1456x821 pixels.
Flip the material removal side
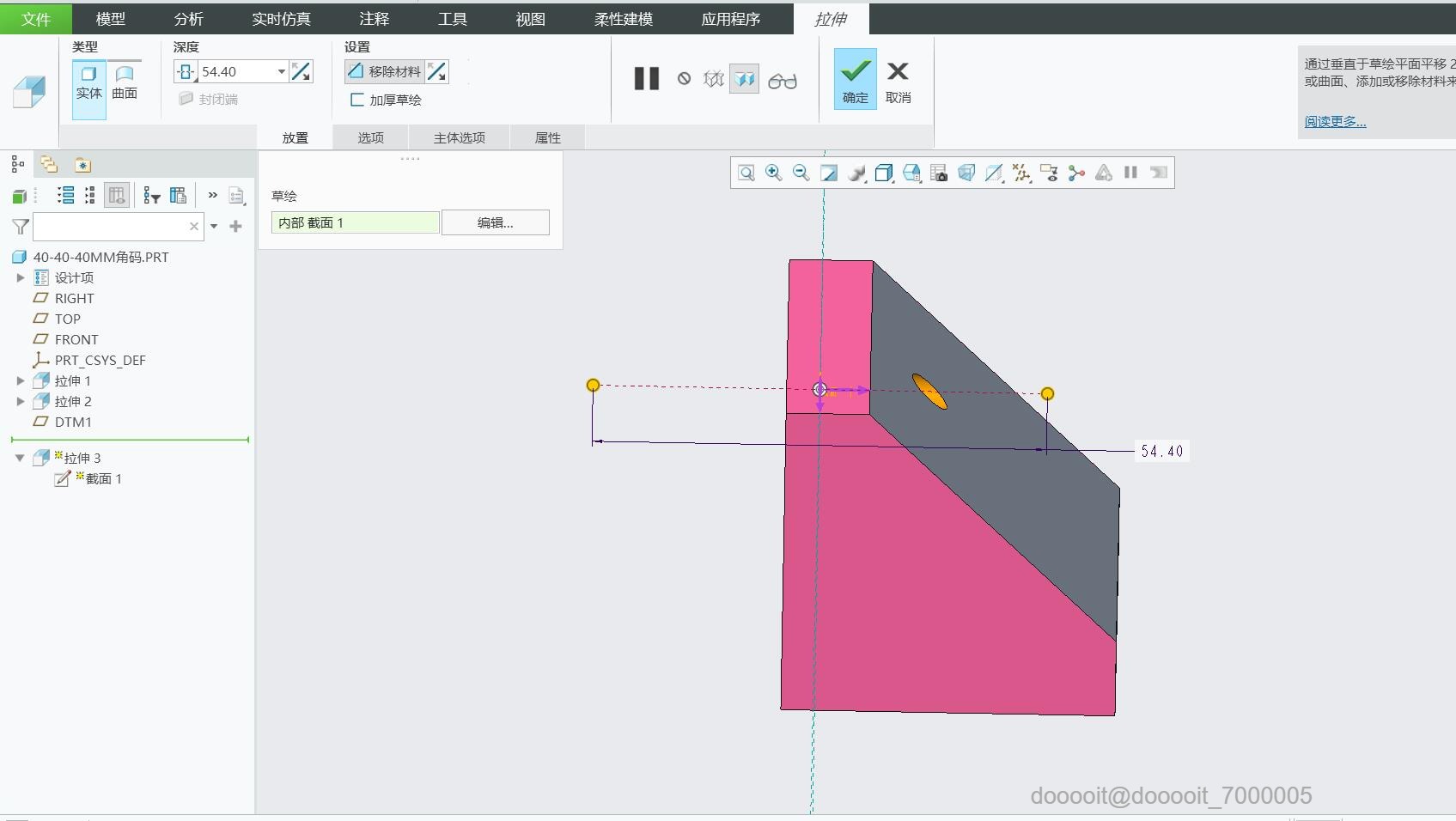(x=436, y=72)
